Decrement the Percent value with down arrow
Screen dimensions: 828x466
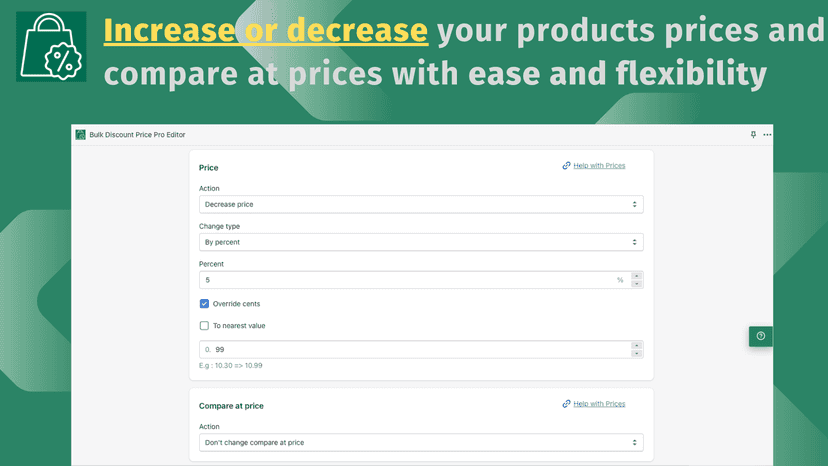click(636, 284)
